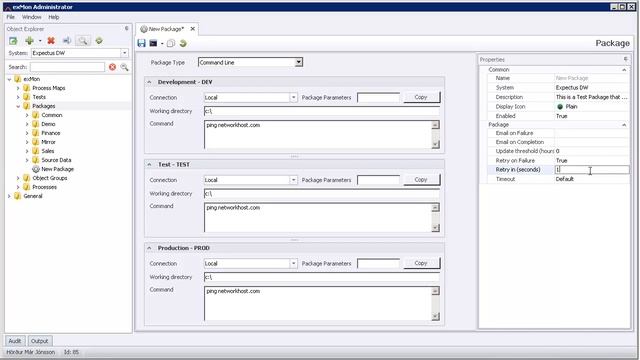This screenshot has width=640, height=360.
Task: Pin the Object Explorer panel
Action: tap(127, 29)
